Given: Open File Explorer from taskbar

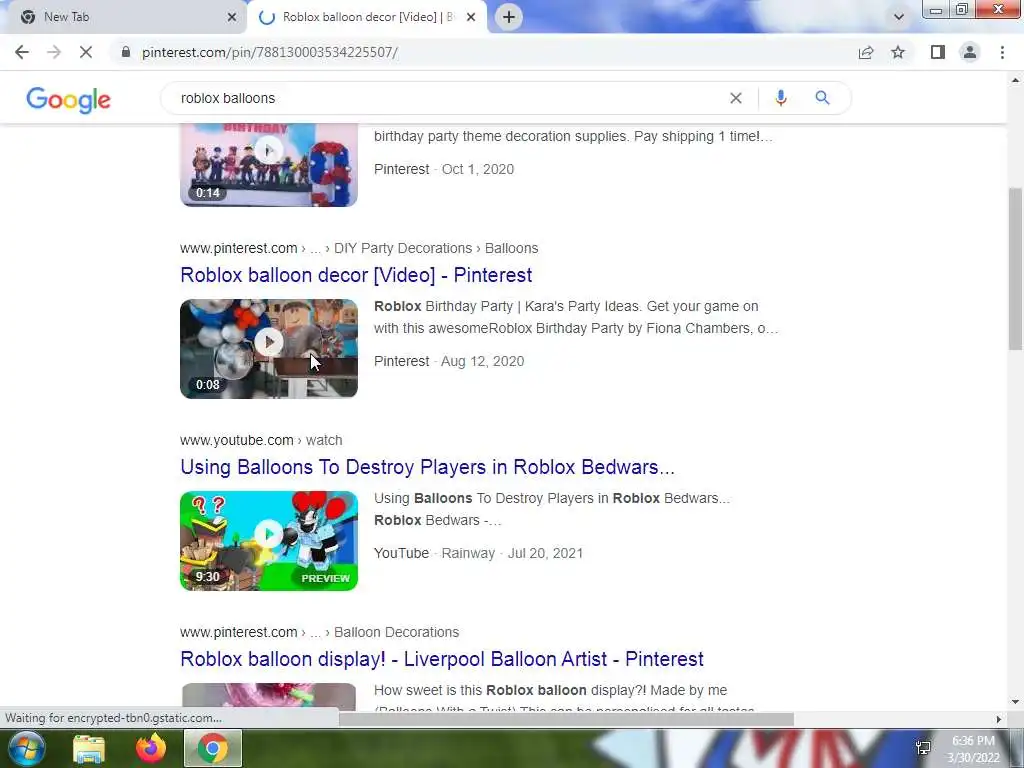Looking at the screenshot, I should click(89, 748).
